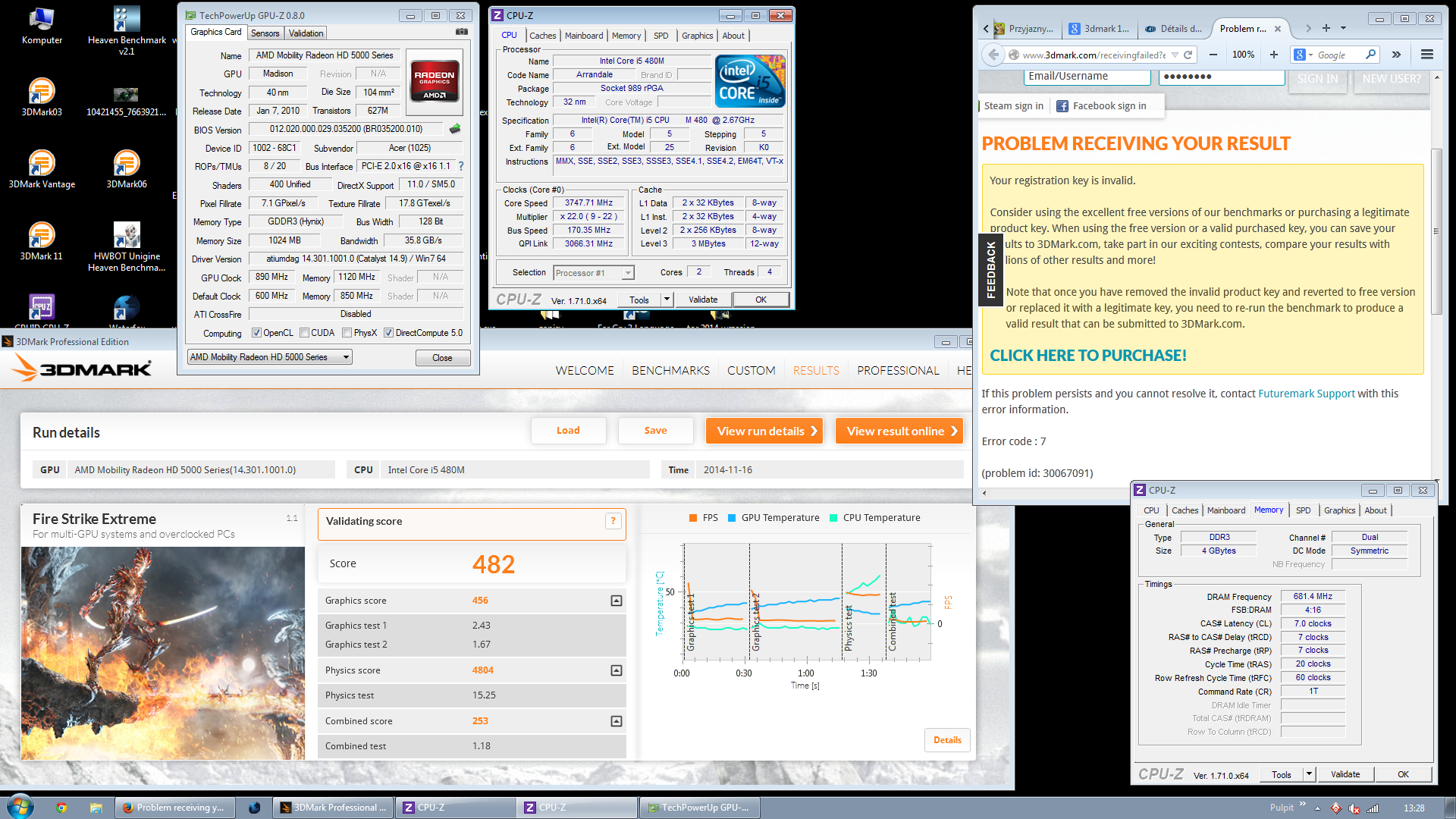This screenshot has height=819, width=1456.
Task: Click the Close button in GPU-Z
Action: pyautogui.click(x=442, y=358)
